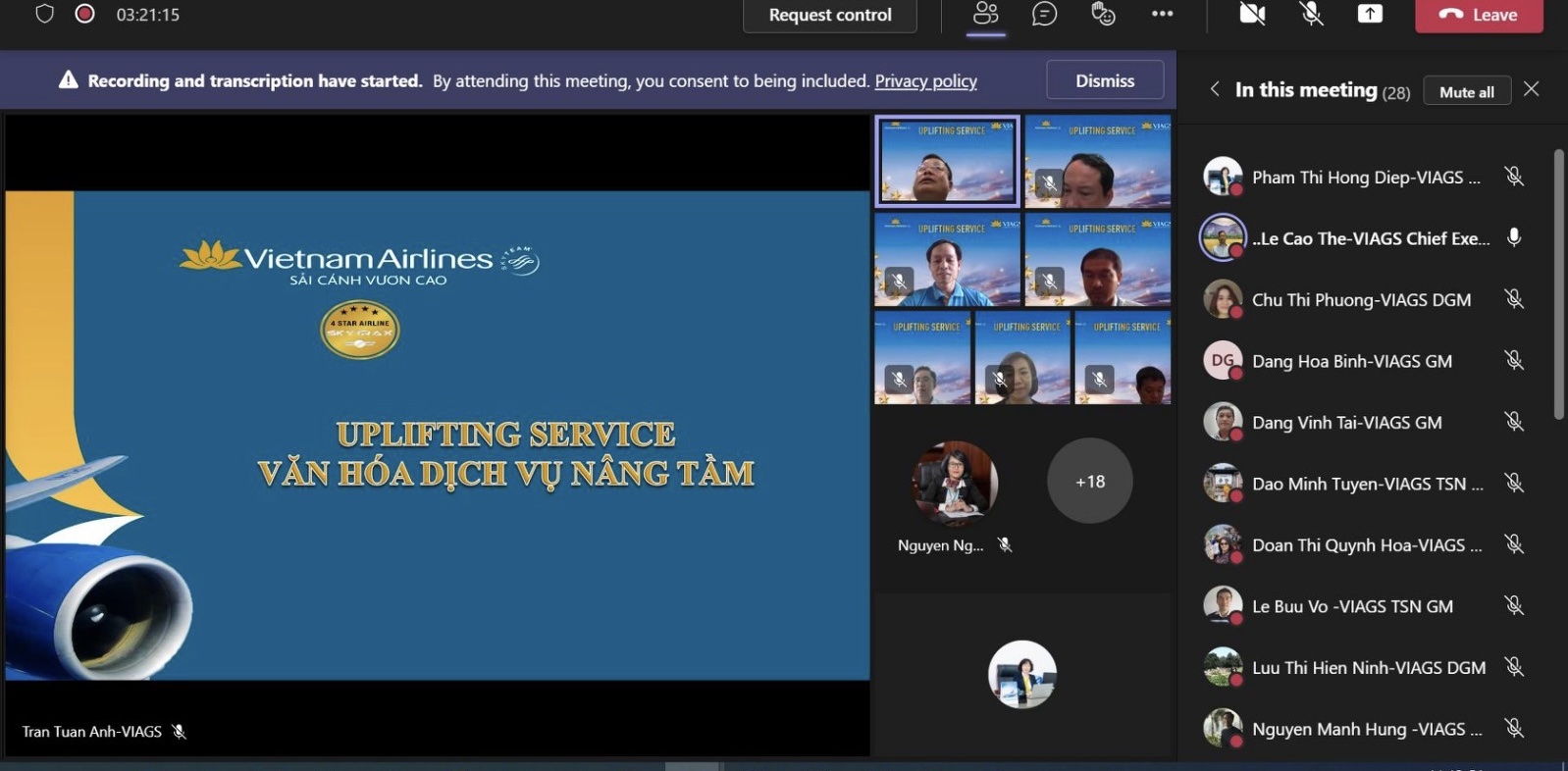Viewport: 1568px width, 771px height.
Task: Select the highlighted active speaker video tile
Action: point(948,161)
